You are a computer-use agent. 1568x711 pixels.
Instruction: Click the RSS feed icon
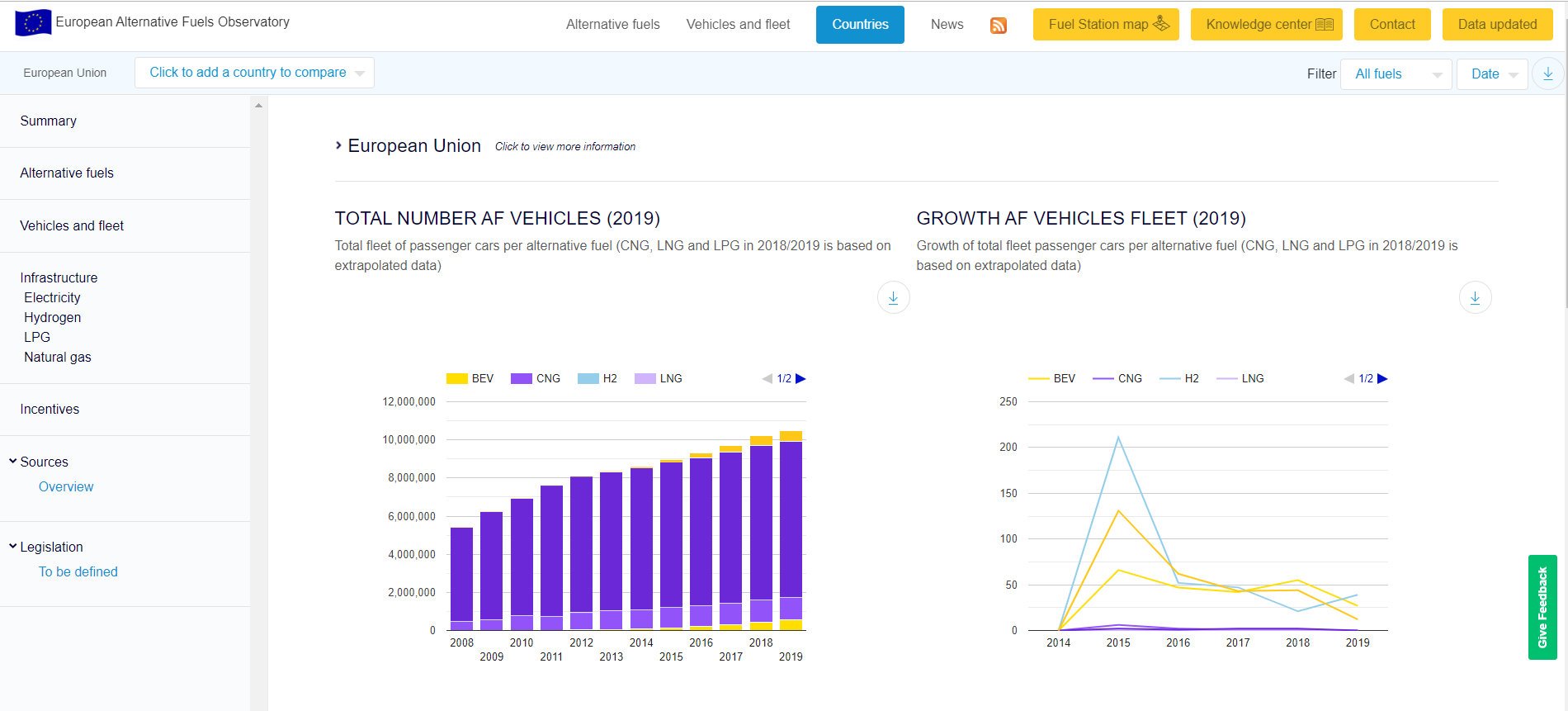pos(998,26)
